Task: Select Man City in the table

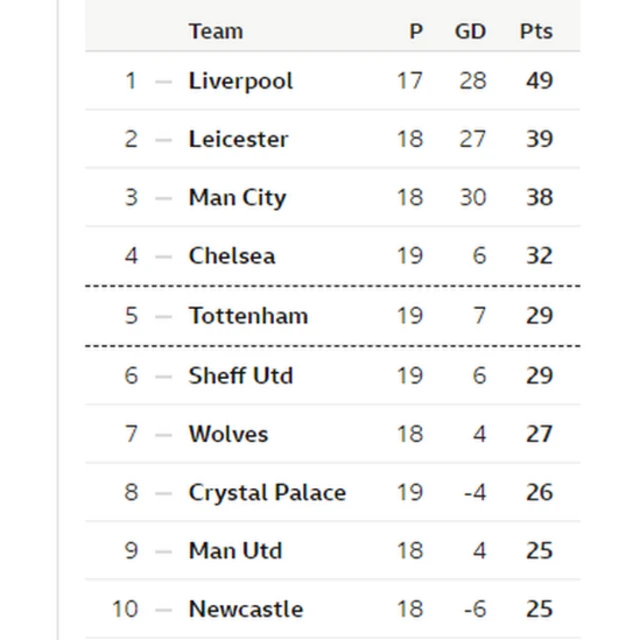Action: pos(237,197)
